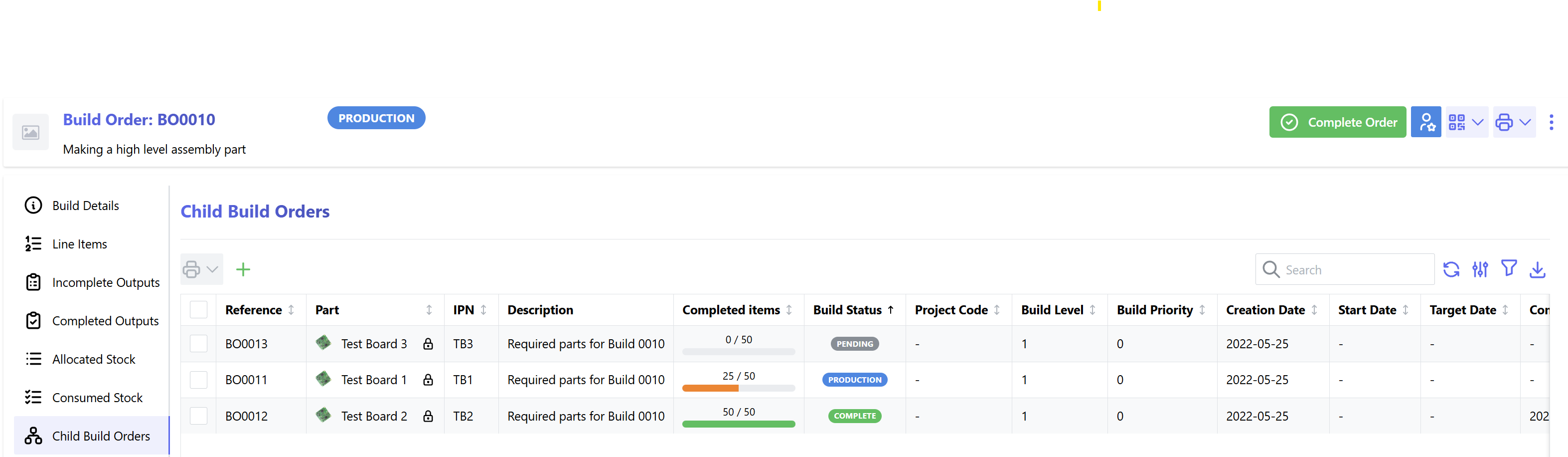Switch to the Incomplete Outputs panel
Screen dimensions: 1568x457
(106, 283)
